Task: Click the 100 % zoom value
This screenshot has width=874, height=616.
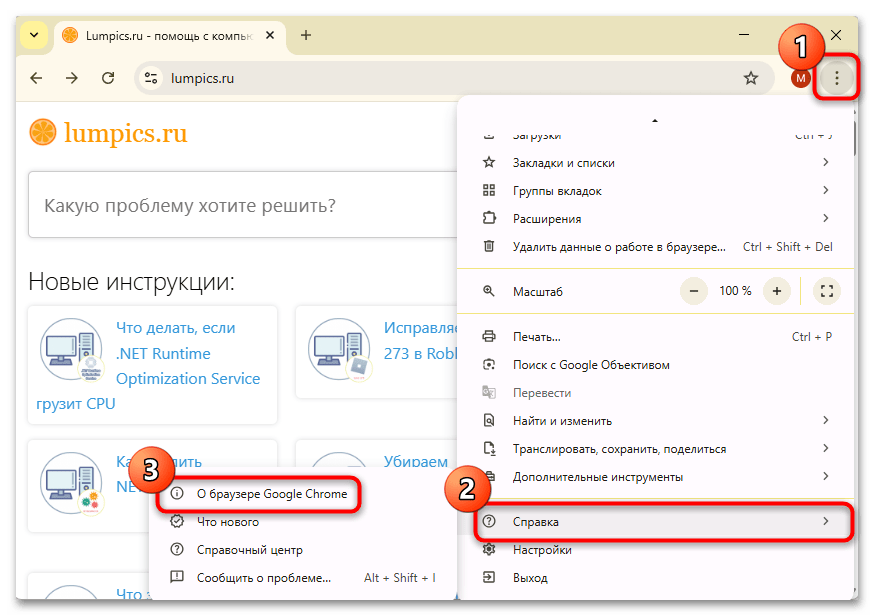Action: pos(735,291)
